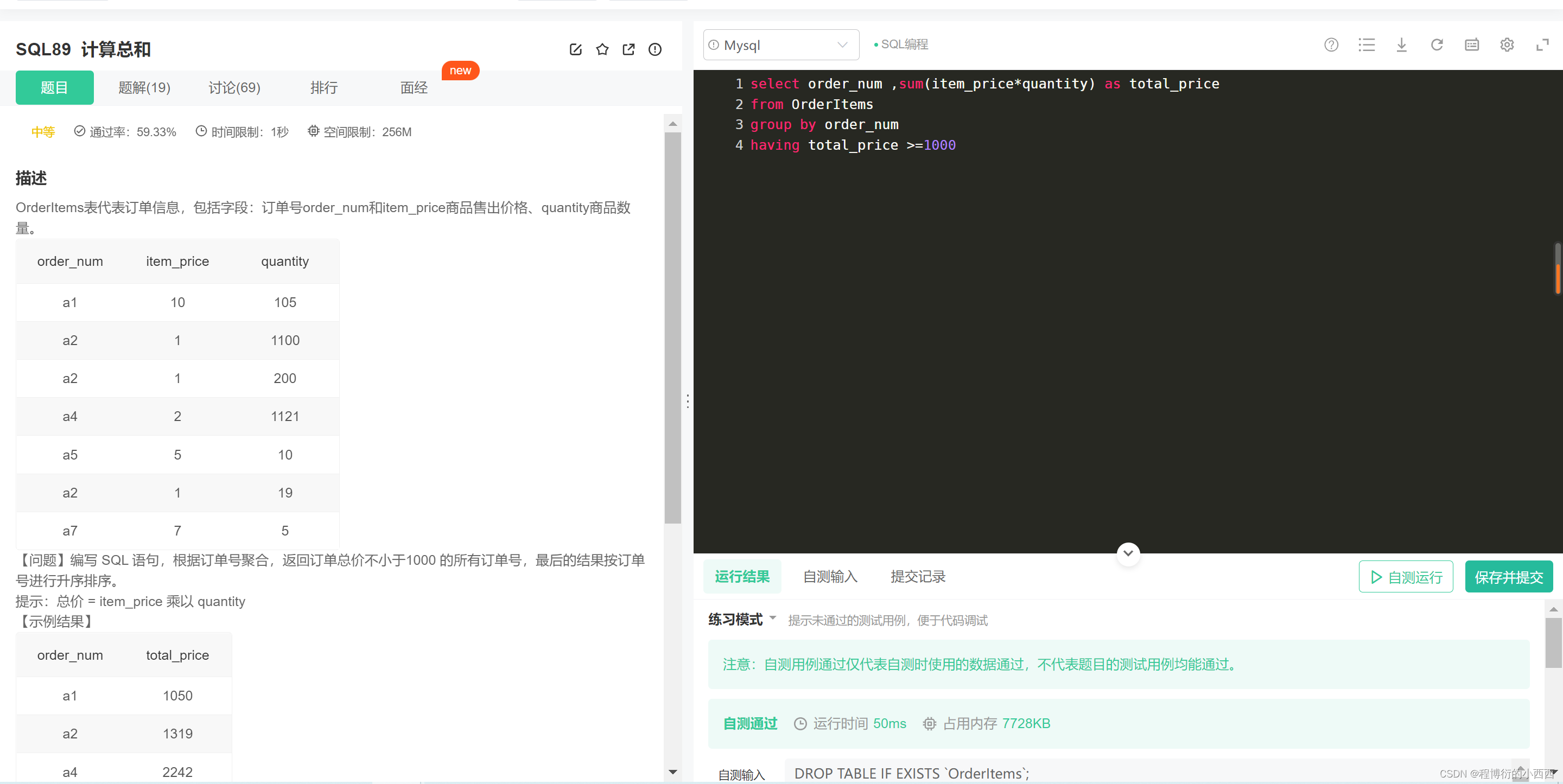Click the download icon in editor toolbar

tap(1402, 45)
